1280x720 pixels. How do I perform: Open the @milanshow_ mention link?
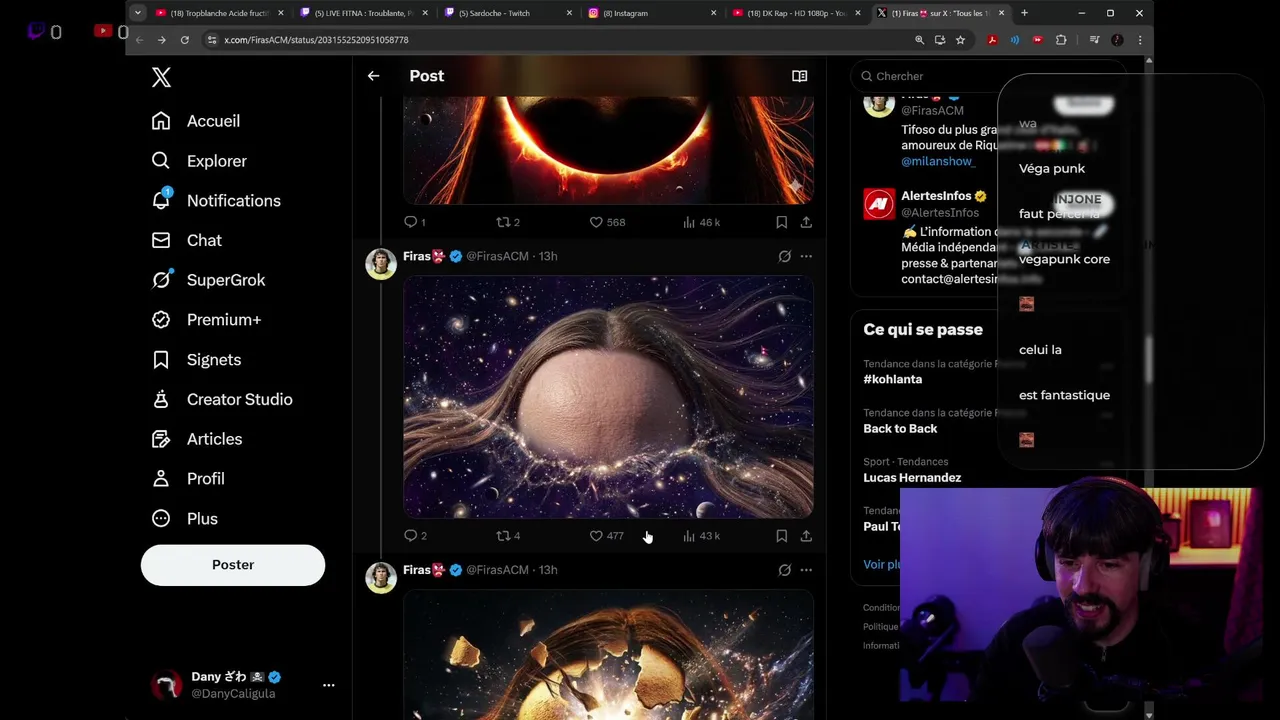click(x=938, y=161)
